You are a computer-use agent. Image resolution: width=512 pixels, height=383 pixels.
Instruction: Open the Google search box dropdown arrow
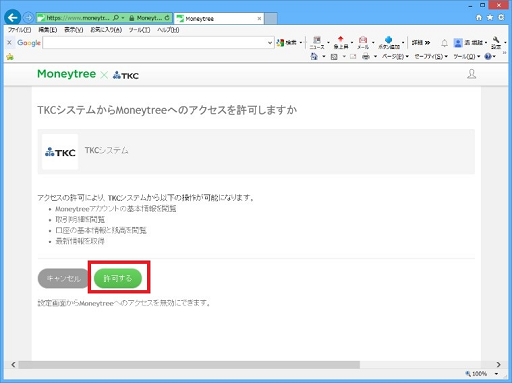coord(270,43)
